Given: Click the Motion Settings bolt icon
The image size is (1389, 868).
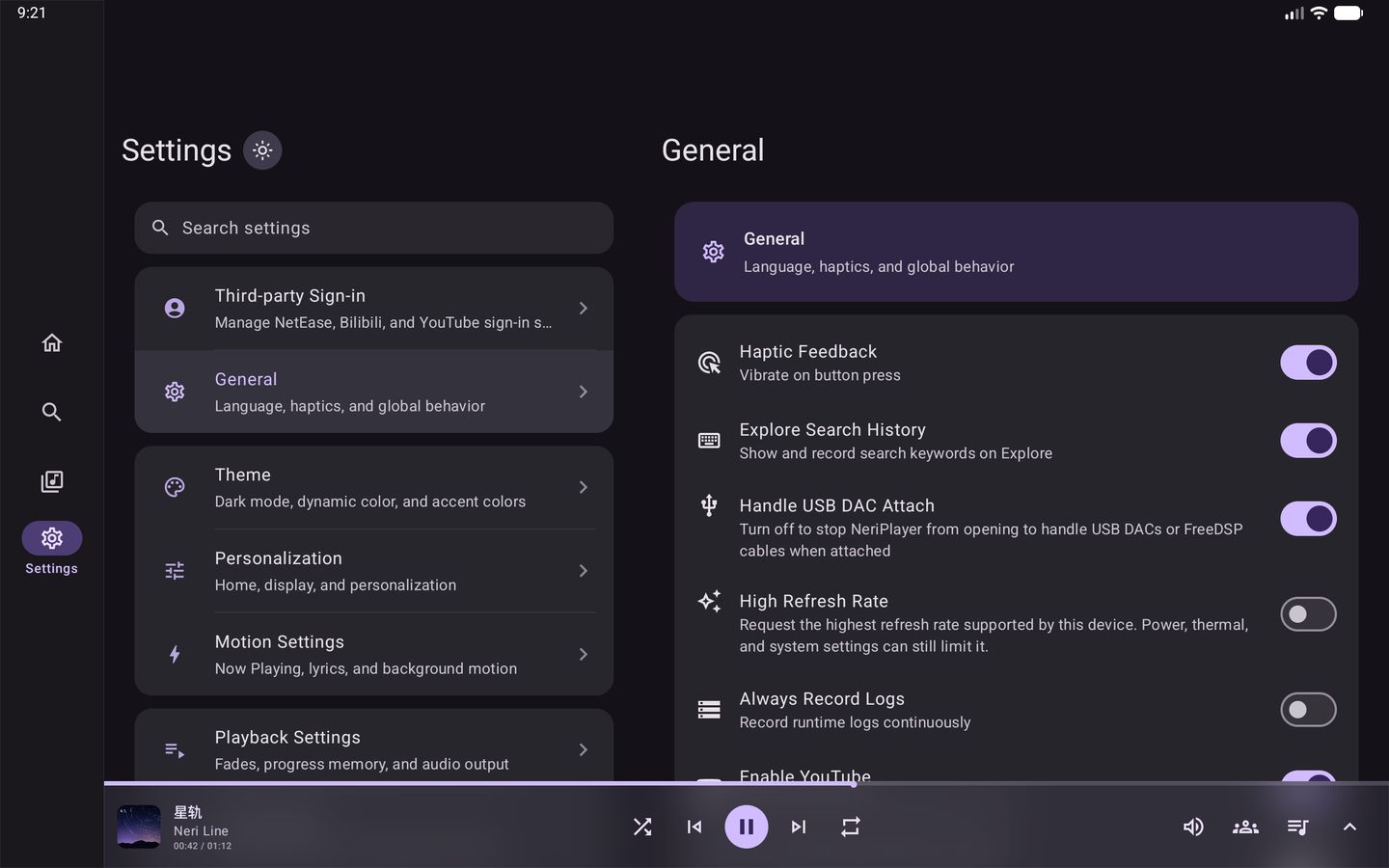Looking at the screenshot, I should (x=175, y=654).
